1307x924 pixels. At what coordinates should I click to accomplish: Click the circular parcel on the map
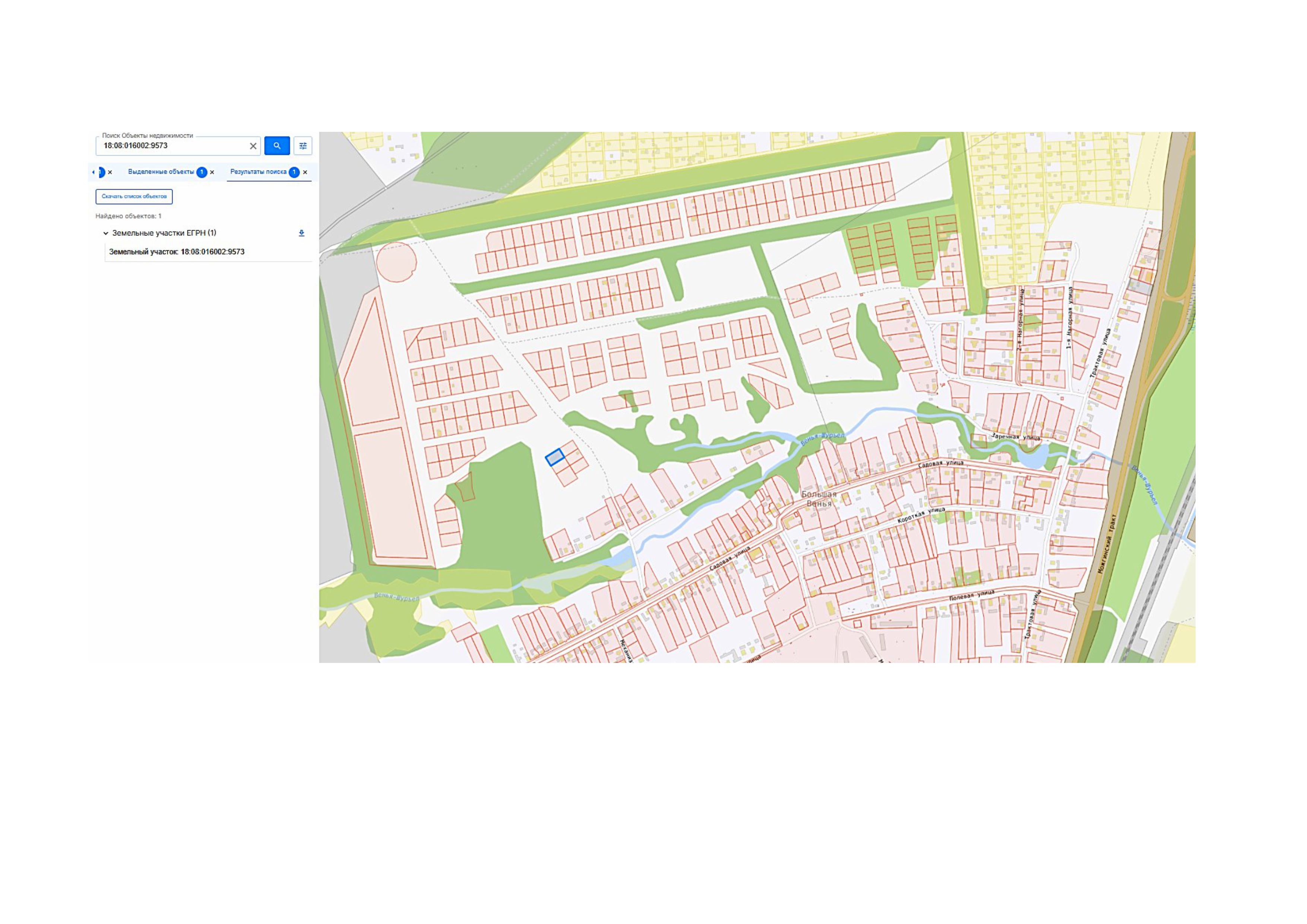[x=396, y=262]
